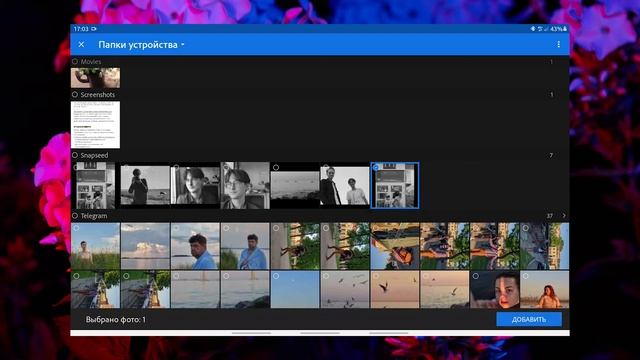Open the Screenshots document thumbnail

96,124
